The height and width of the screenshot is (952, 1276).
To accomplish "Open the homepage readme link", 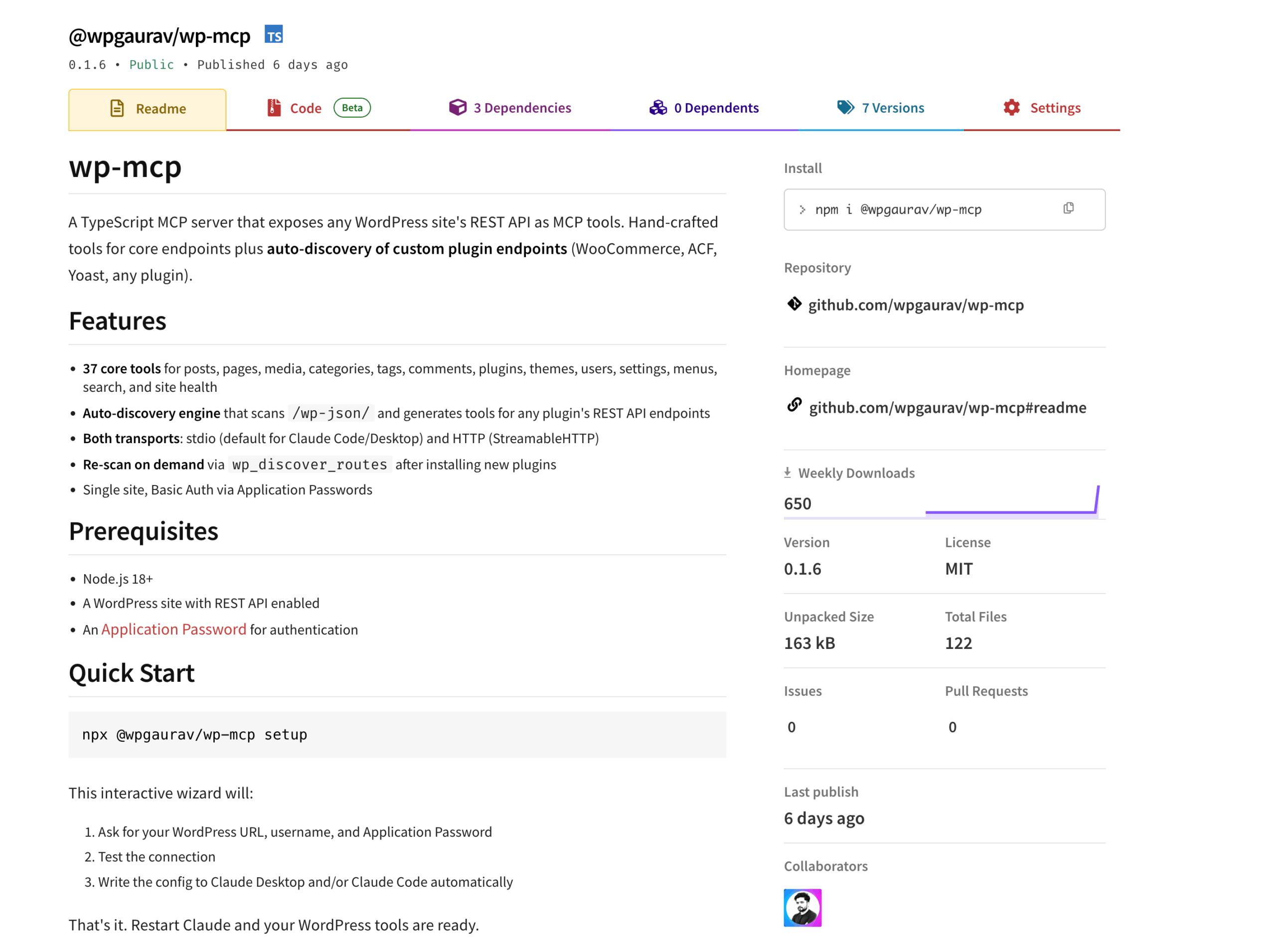I will coord(948,407).
